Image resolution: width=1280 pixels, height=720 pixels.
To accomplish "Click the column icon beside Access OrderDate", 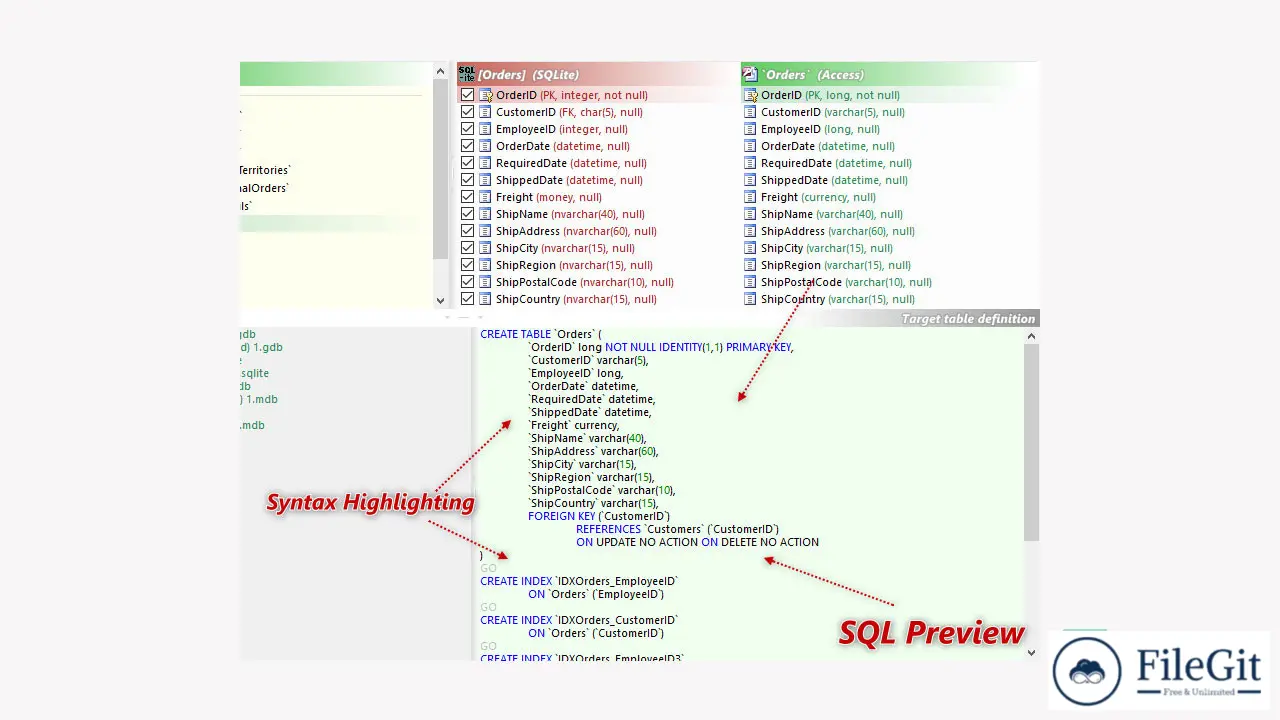I will pos(751,146).
